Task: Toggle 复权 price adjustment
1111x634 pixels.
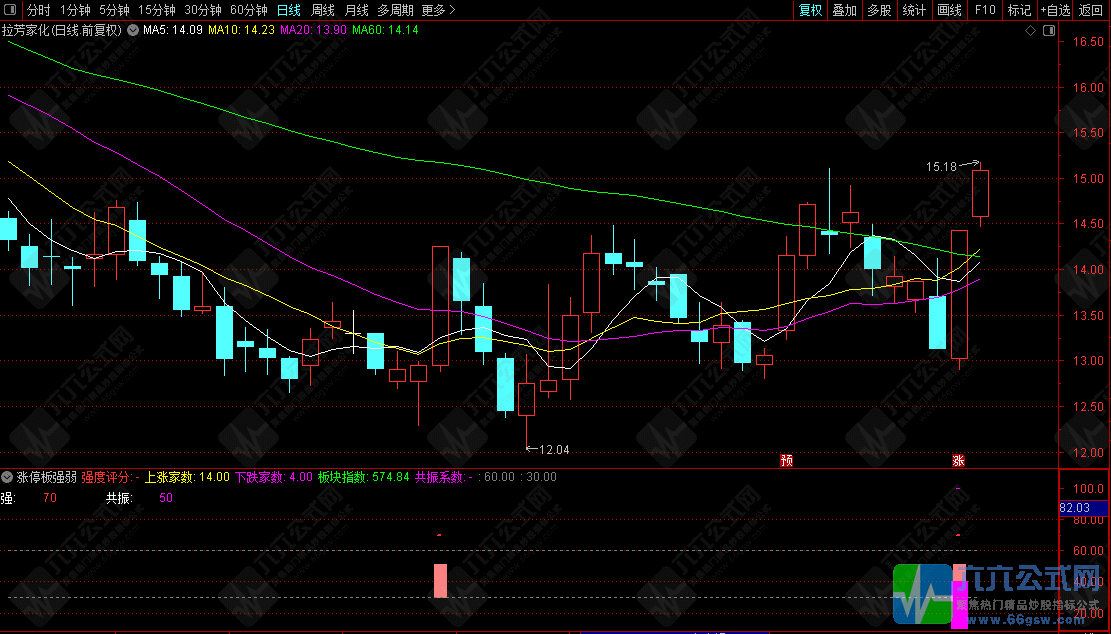Action: (811, 10)
